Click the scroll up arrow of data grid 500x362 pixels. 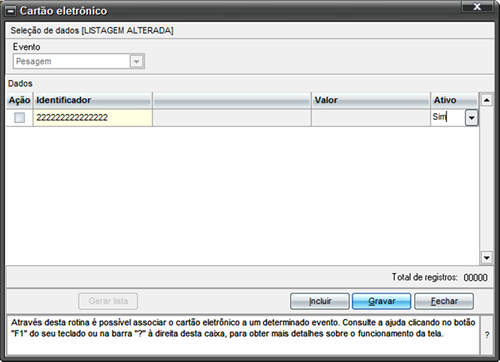coord(487,100)
